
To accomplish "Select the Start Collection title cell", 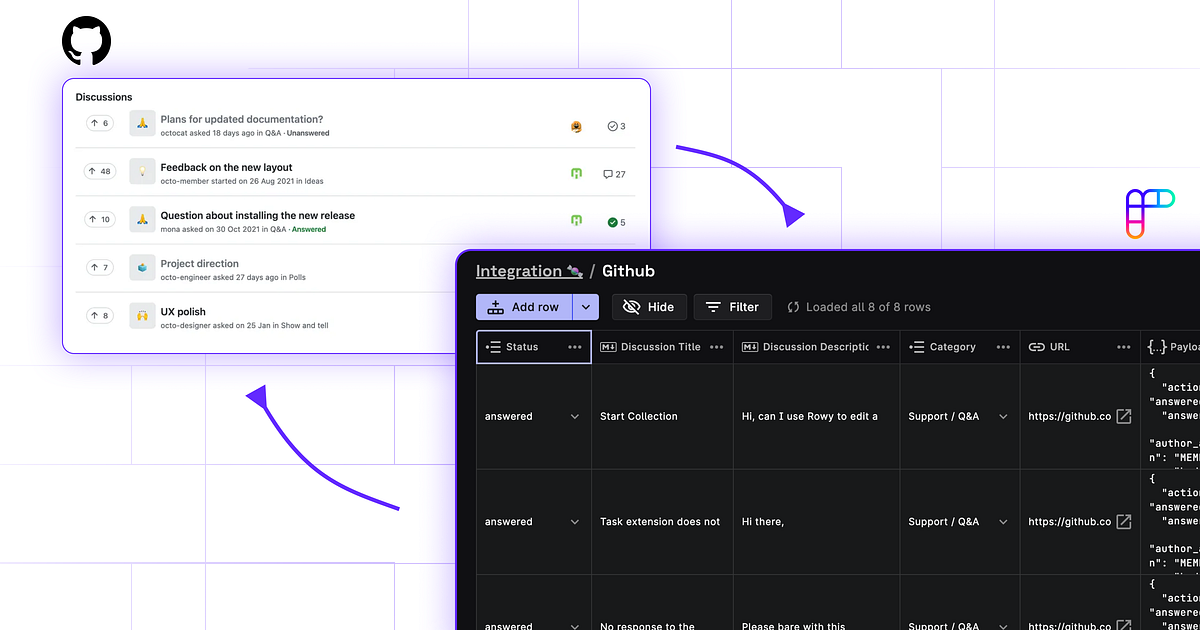I will pos(640,416).
